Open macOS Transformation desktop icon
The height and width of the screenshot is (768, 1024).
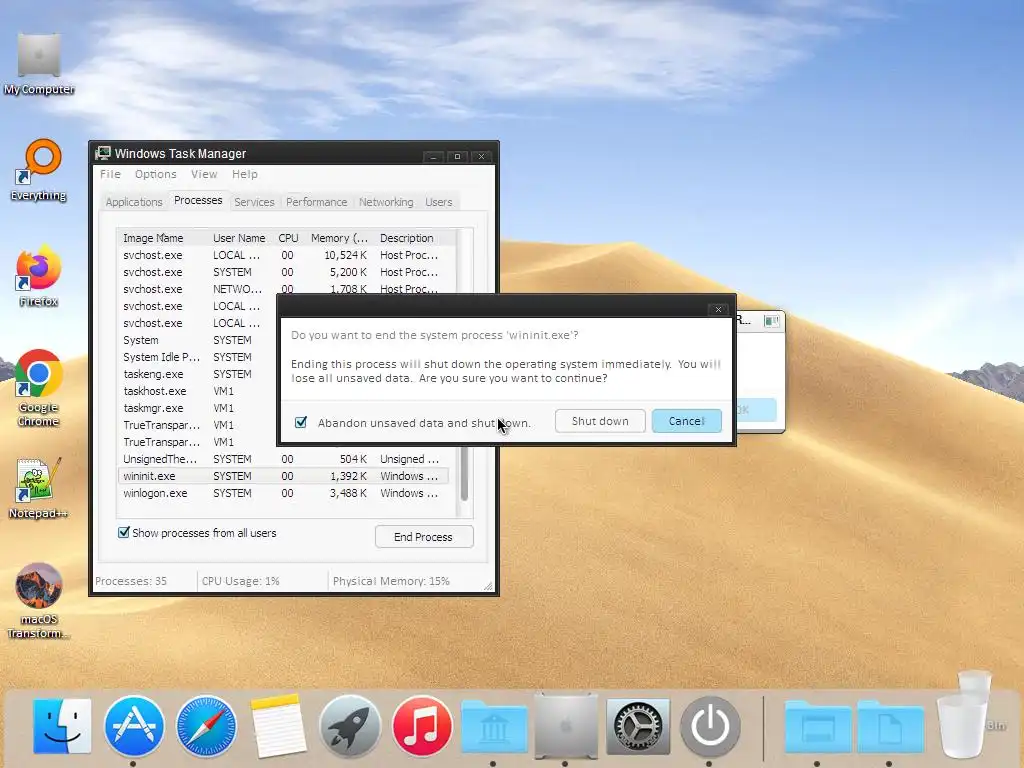tap(39, 601)
